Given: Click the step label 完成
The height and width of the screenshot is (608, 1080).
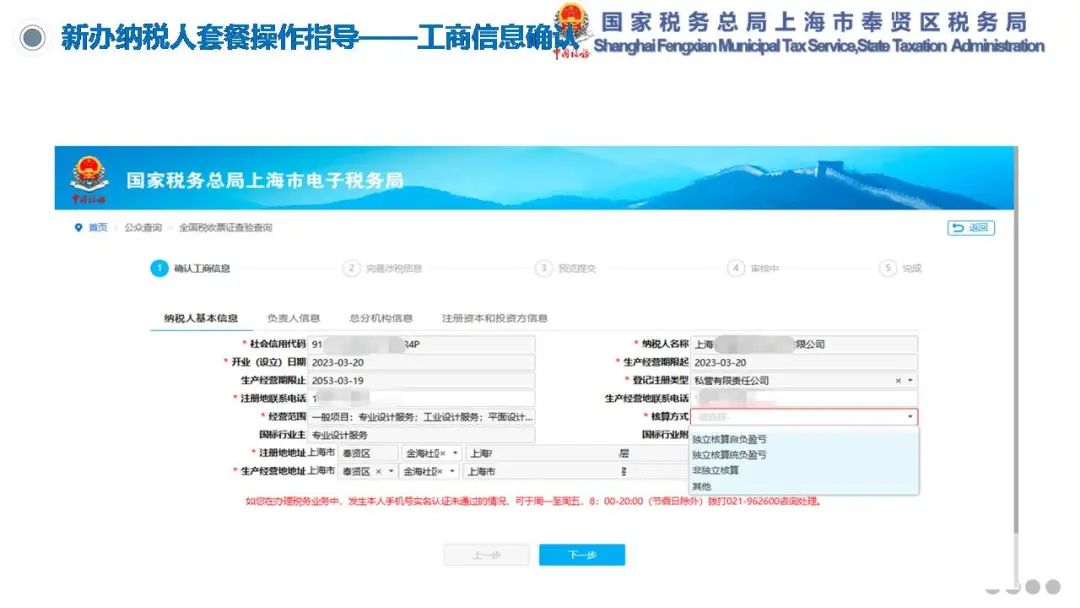Looking at the screenshot, I should 912,269.
